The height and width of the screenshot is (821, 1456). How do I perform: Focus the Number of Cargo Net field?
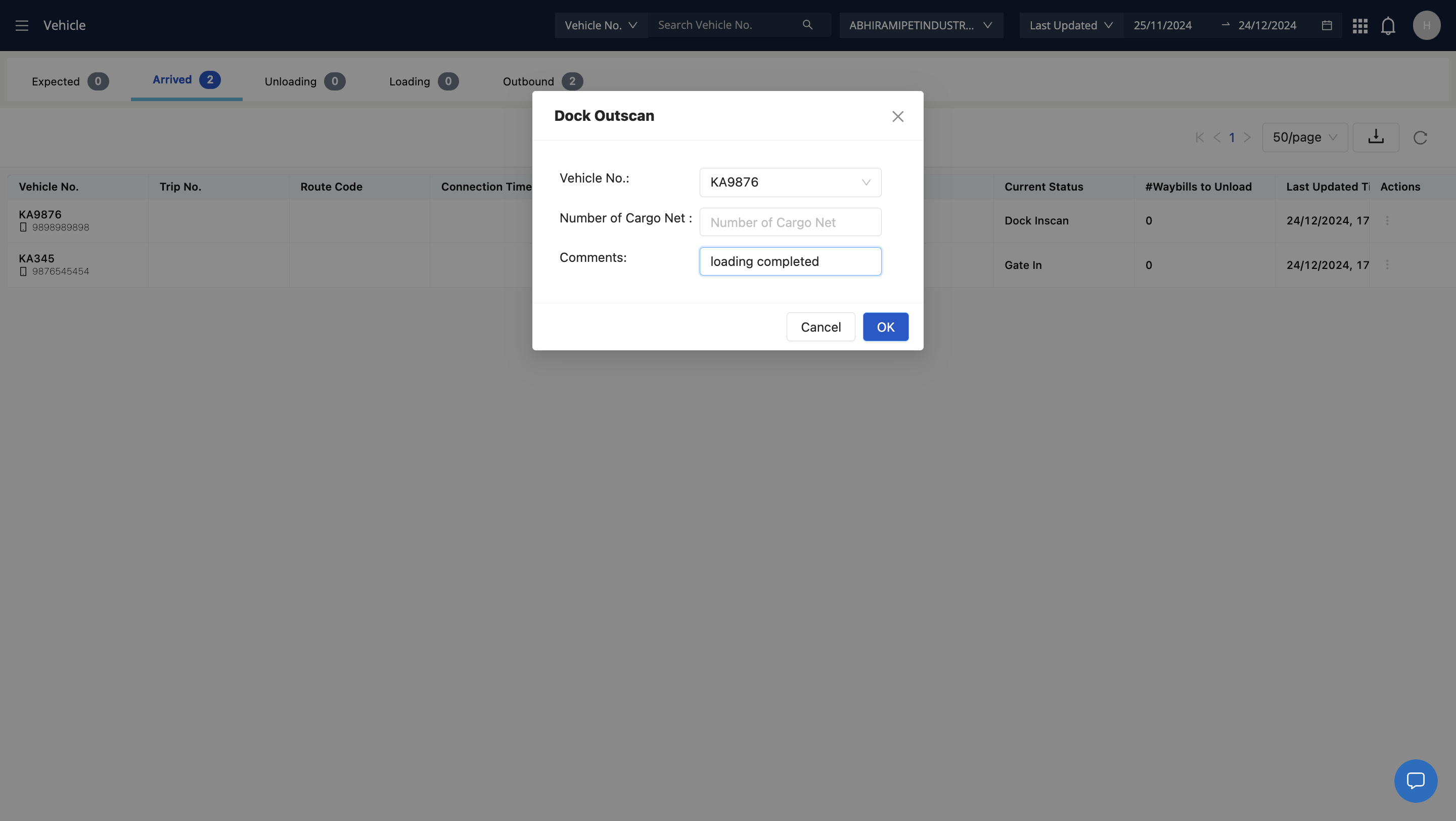[x=790, y=222]
